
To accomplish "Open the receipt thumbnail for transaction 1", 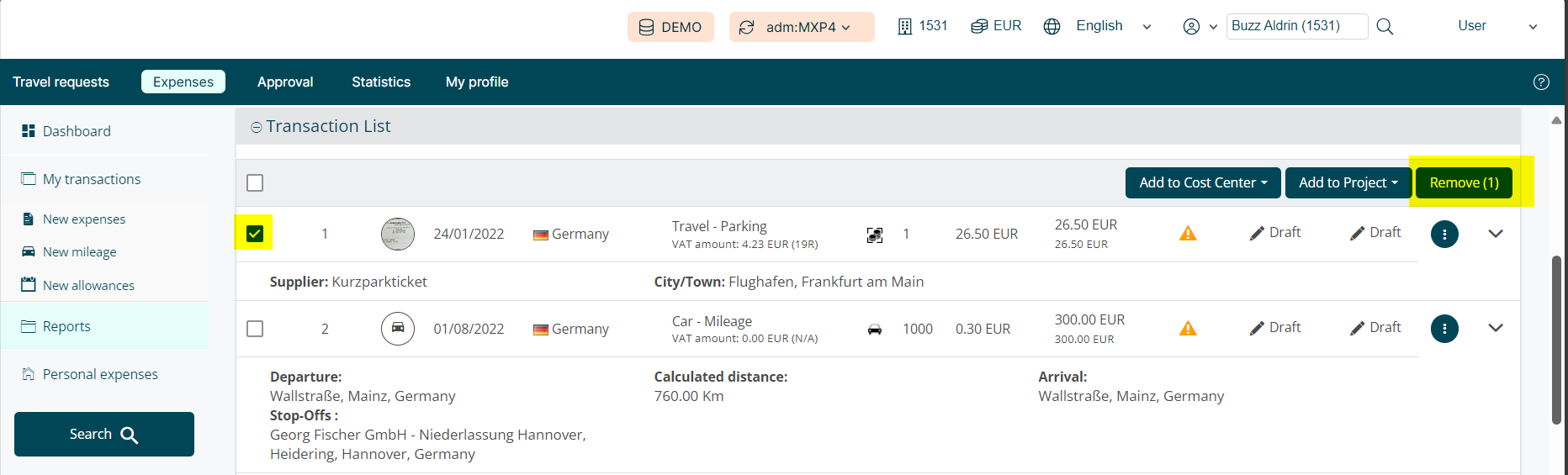I will click(398, 234).
